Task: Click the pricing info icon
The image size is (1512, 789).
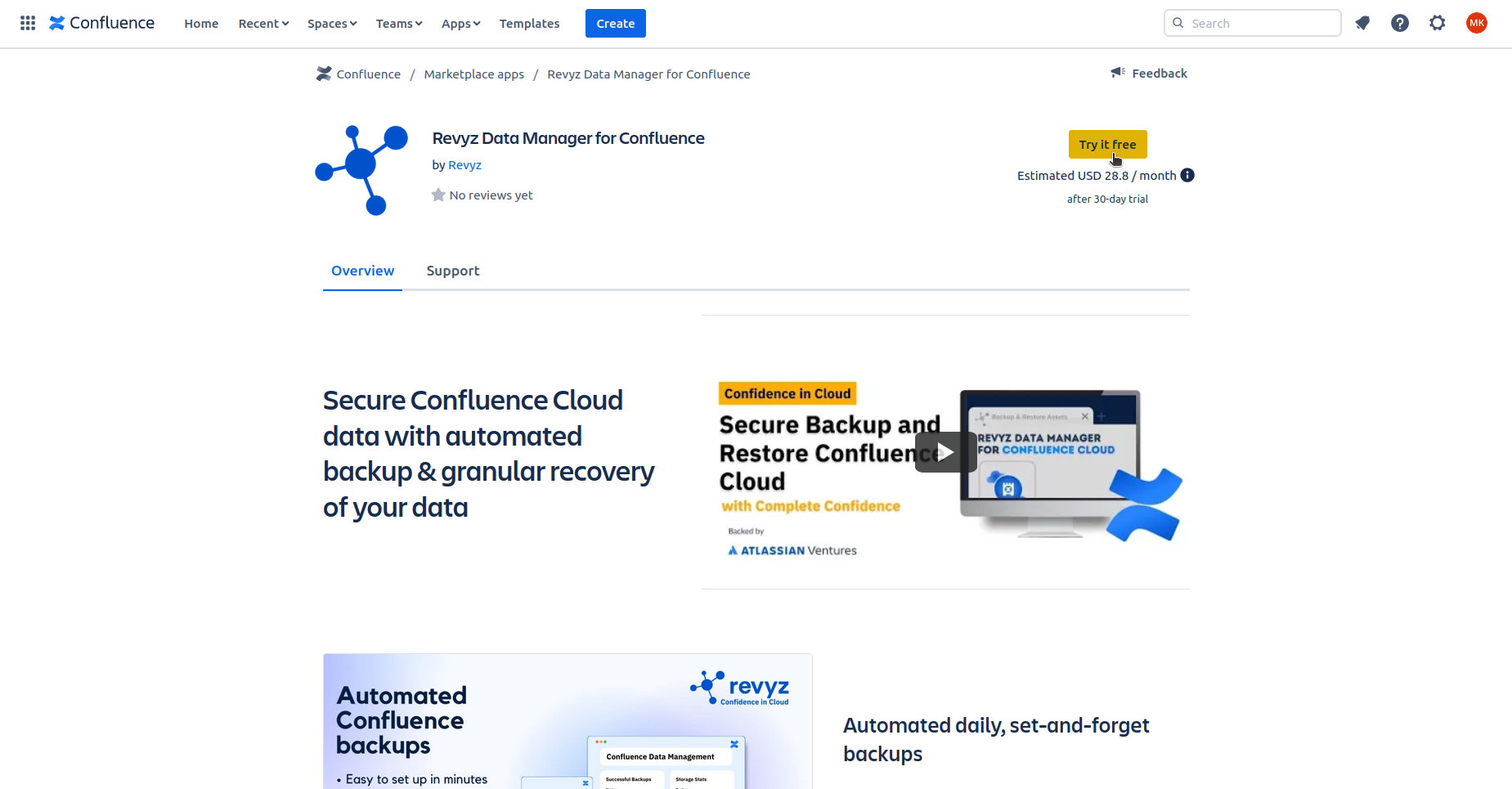Action: coord(1187,175)
